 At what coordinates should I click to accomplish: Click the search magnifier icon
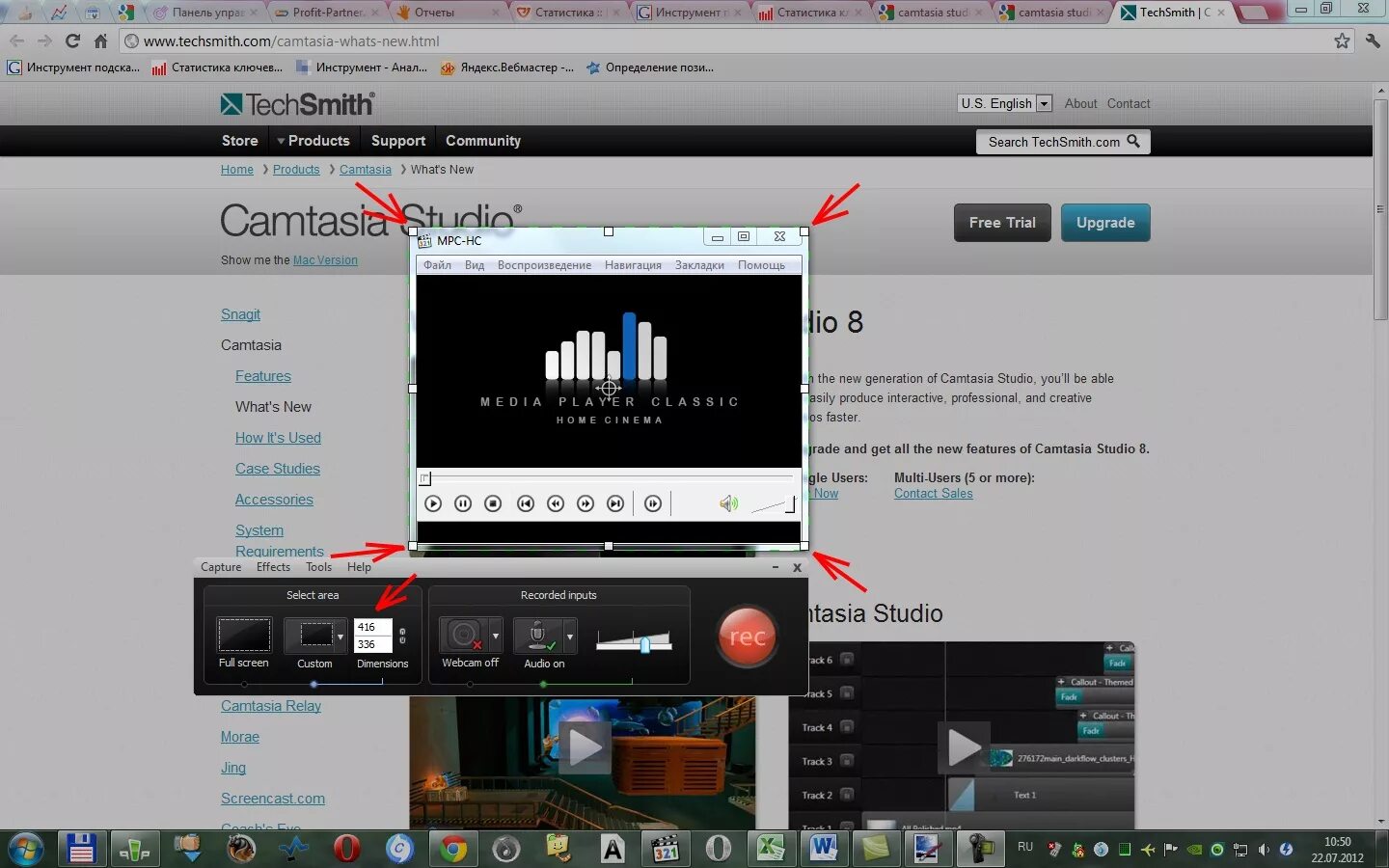[x=1134, y=142]
